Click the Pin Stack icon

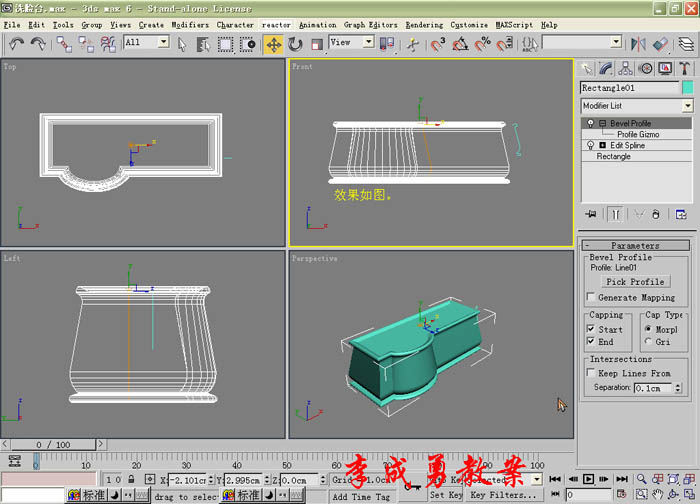[591, 214]
